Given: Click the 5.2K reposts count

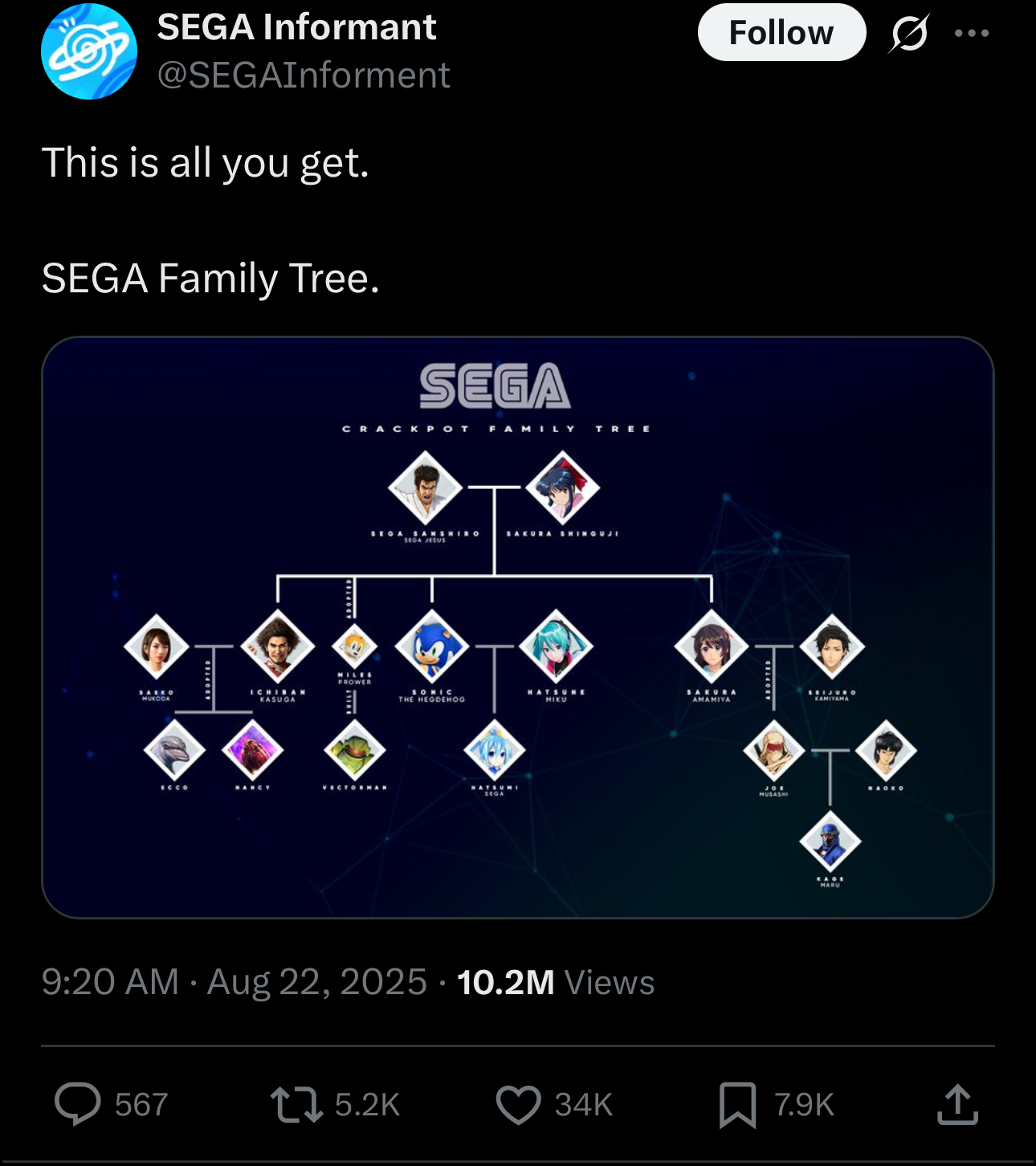Looking at the screenshot, I should [x=367, y=1105].
